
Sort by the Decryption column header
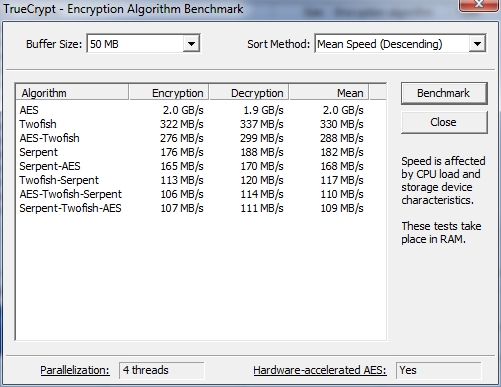[249, 93]
